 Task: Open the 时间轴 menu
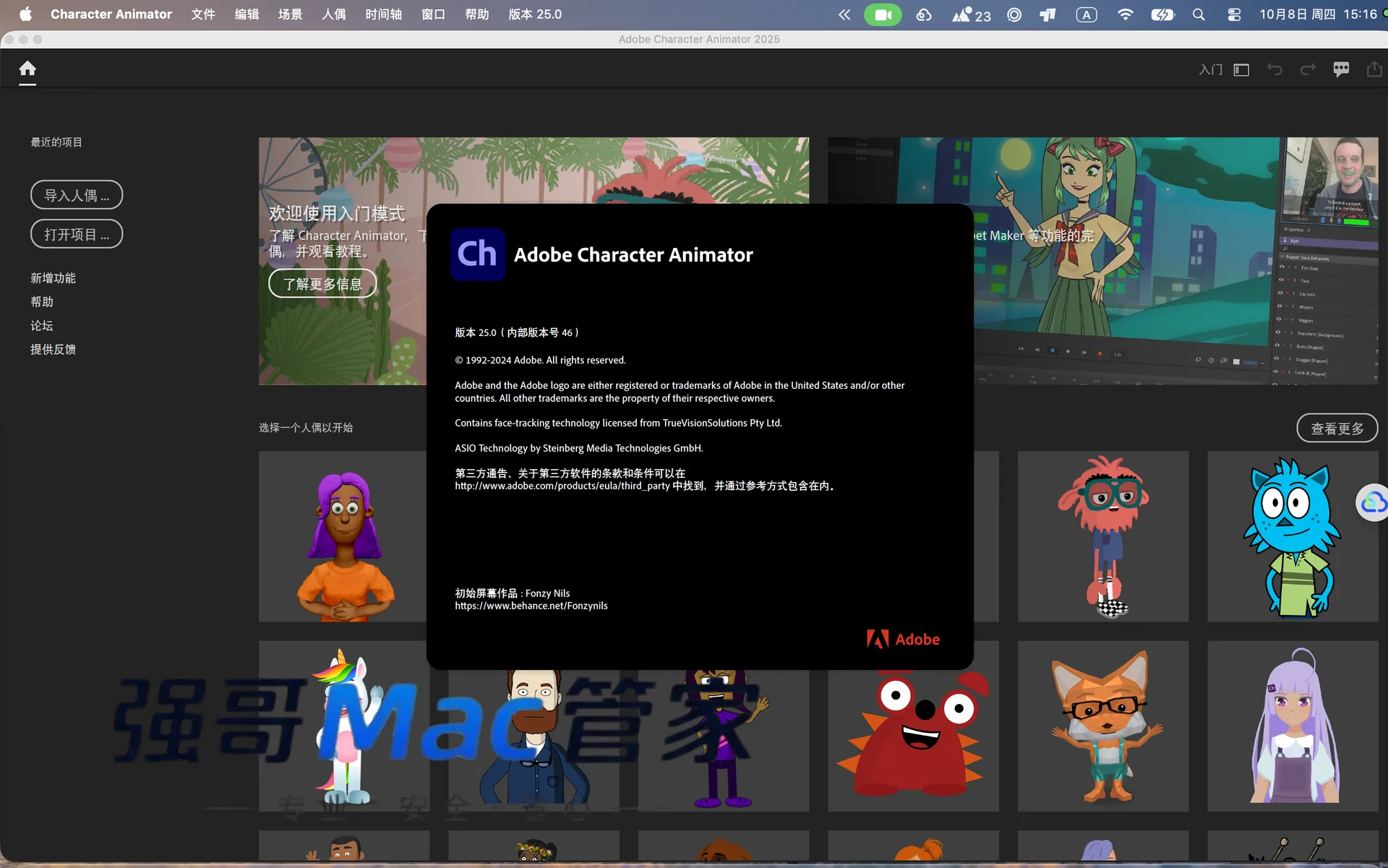(x=383, y=14)
